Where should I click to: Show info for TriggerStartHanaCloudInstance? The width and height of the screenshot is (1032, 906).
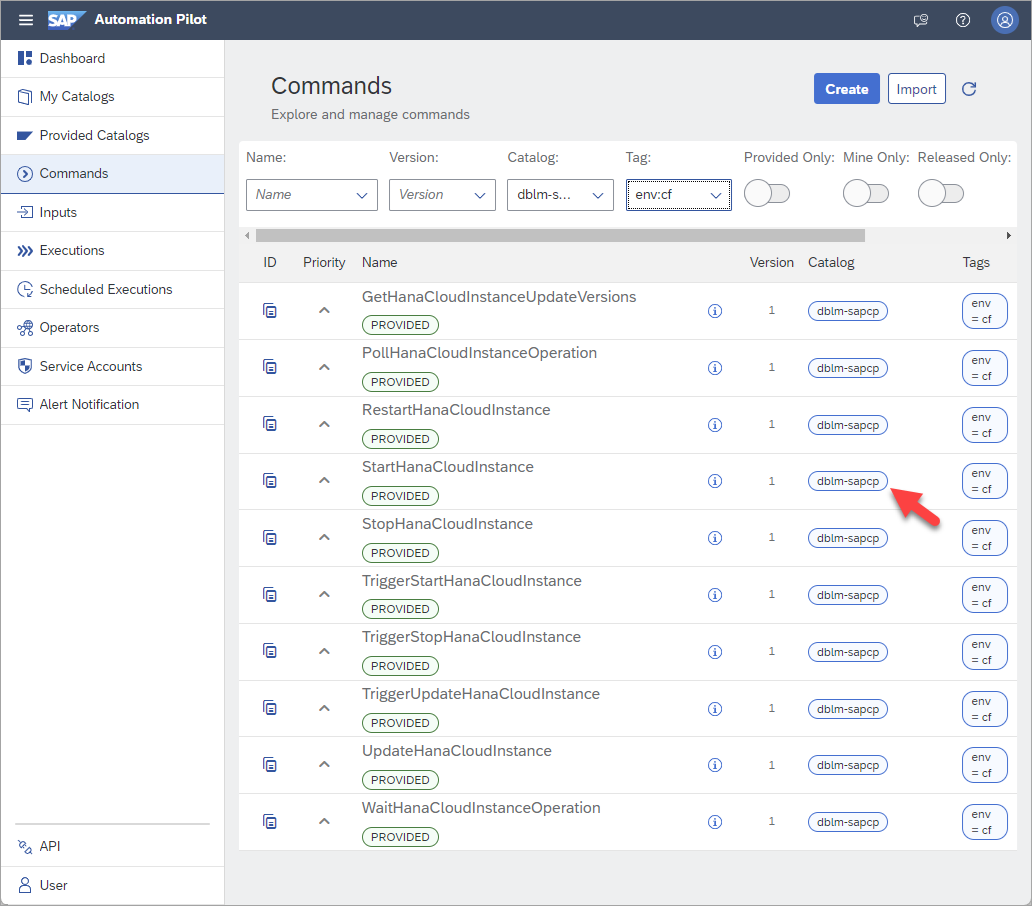715,595
